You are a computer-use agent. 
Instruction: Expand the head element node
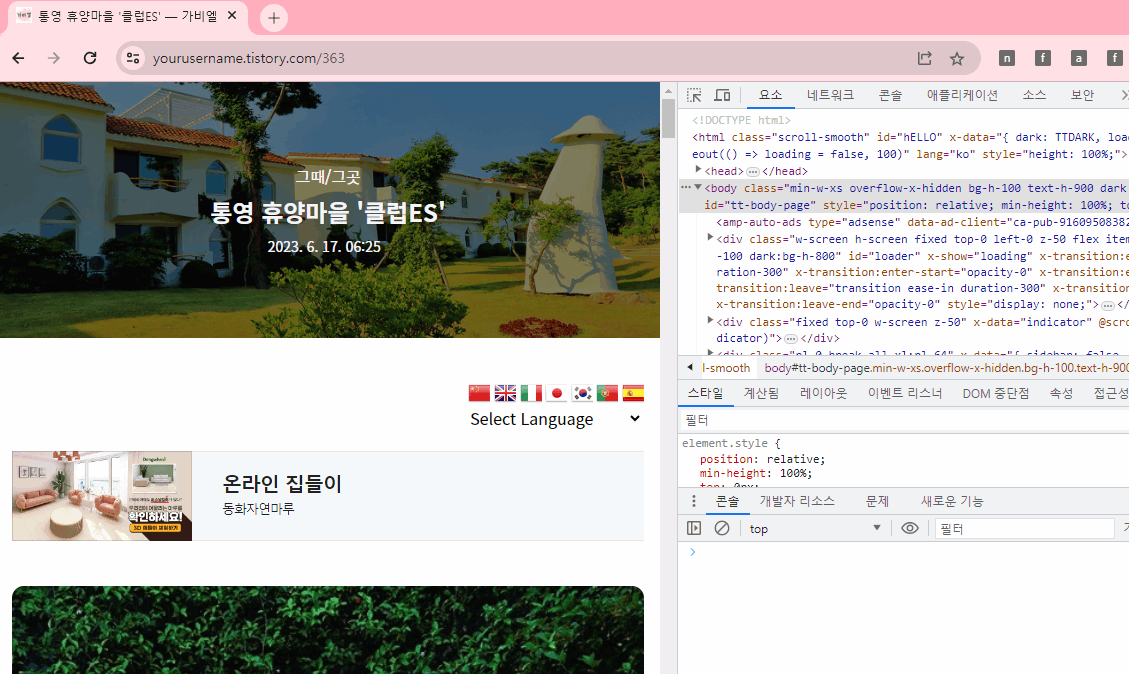pyautogui.click(x=698, y=170)
